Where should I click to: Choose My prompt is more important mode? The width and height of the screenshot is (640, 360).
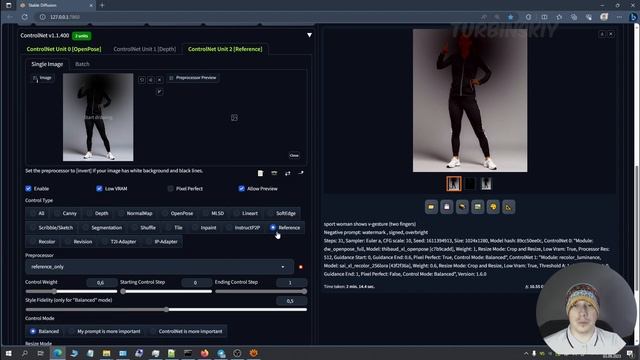(x=104, y=331)
